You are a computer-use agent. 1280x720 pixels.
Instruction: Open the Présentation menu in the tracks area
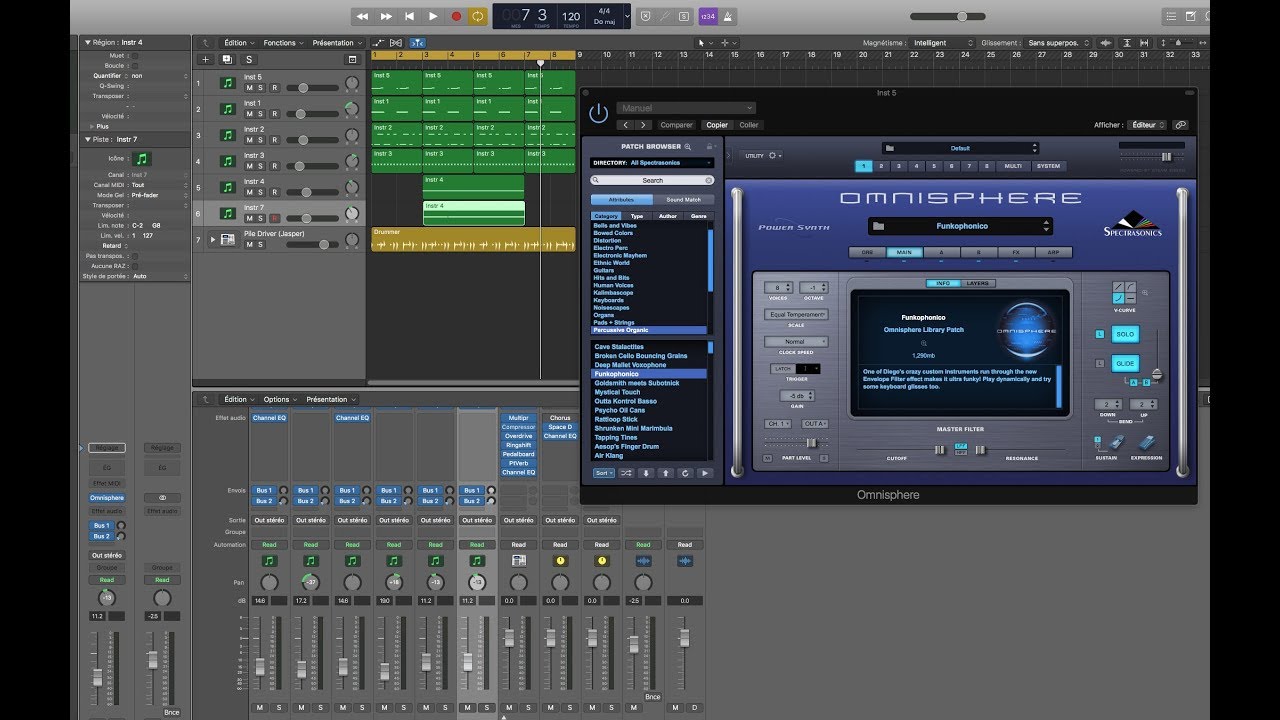click(335, 43)
